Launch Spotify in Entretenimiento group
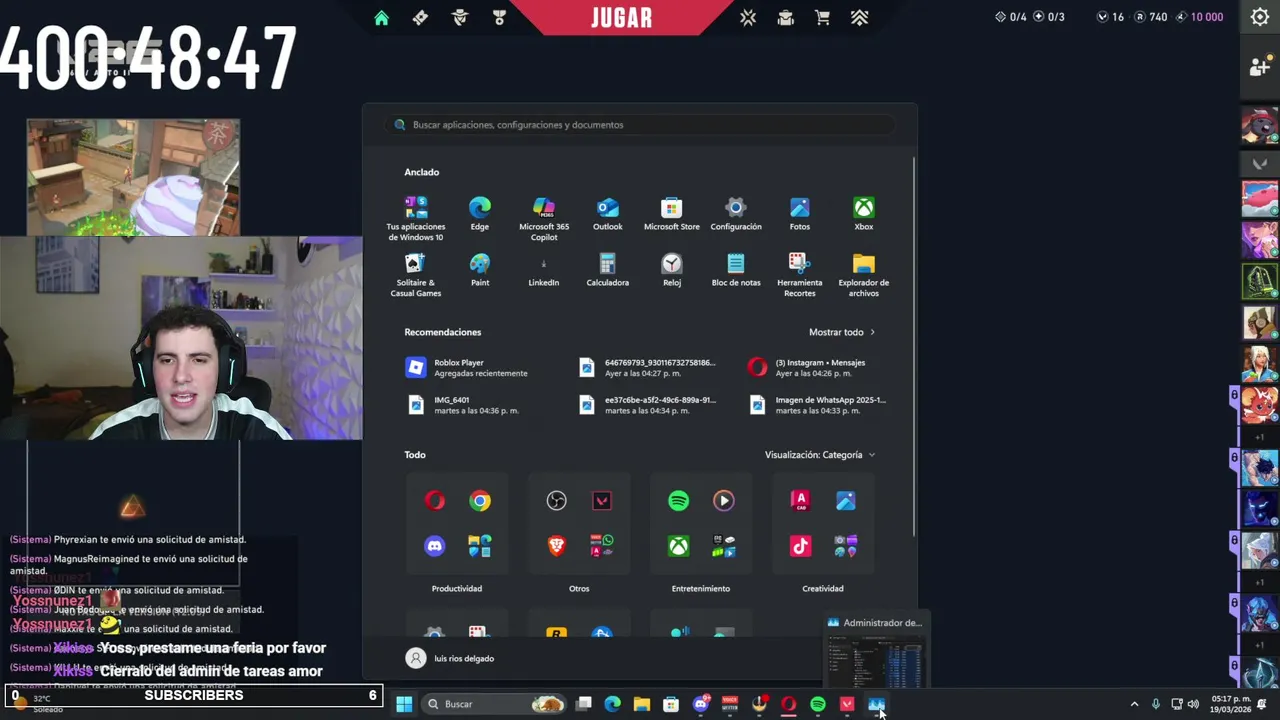1280x720 pixels. (x=678, y=501)
